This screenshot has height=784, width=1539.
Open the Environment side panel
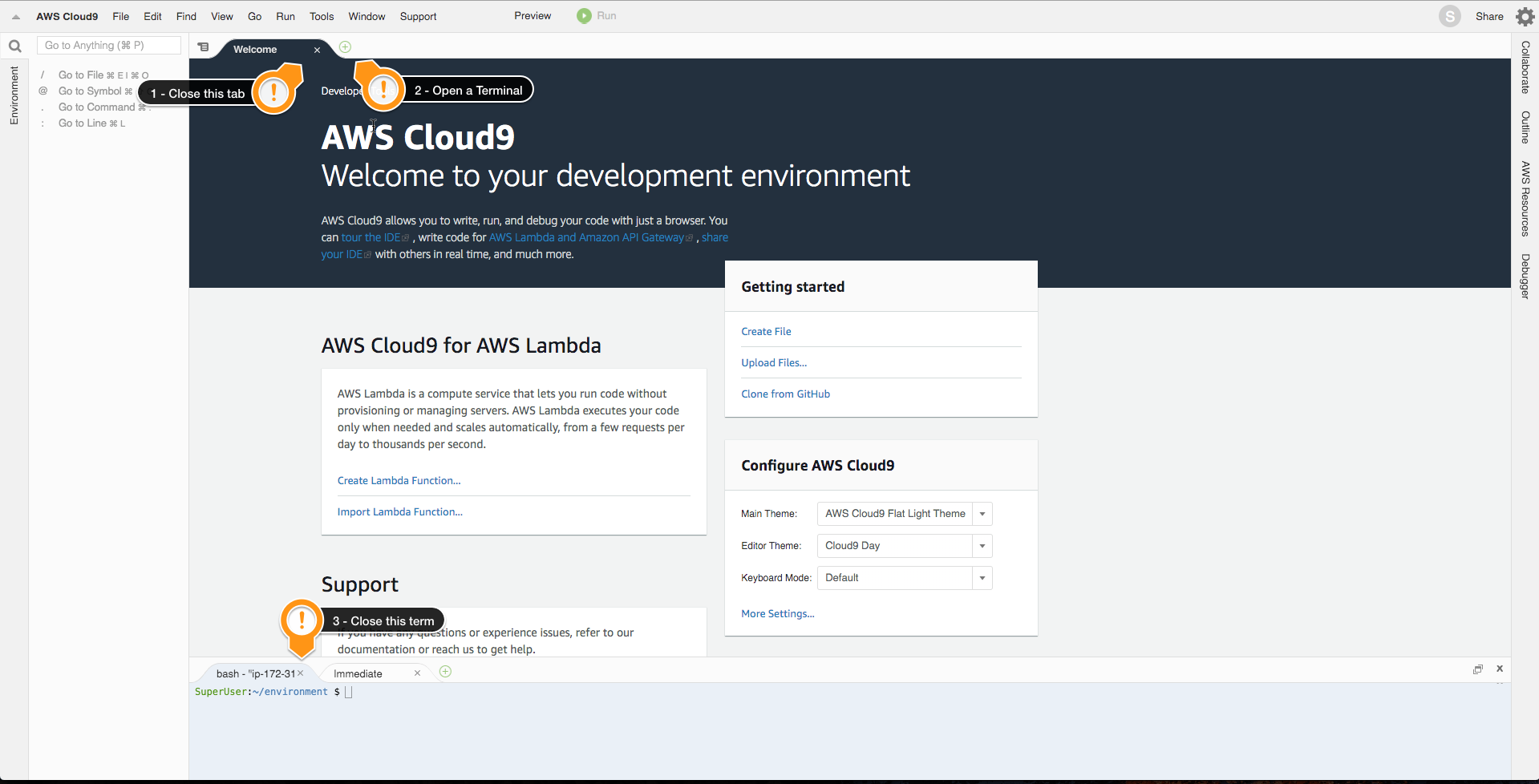(x=14, y=95)
